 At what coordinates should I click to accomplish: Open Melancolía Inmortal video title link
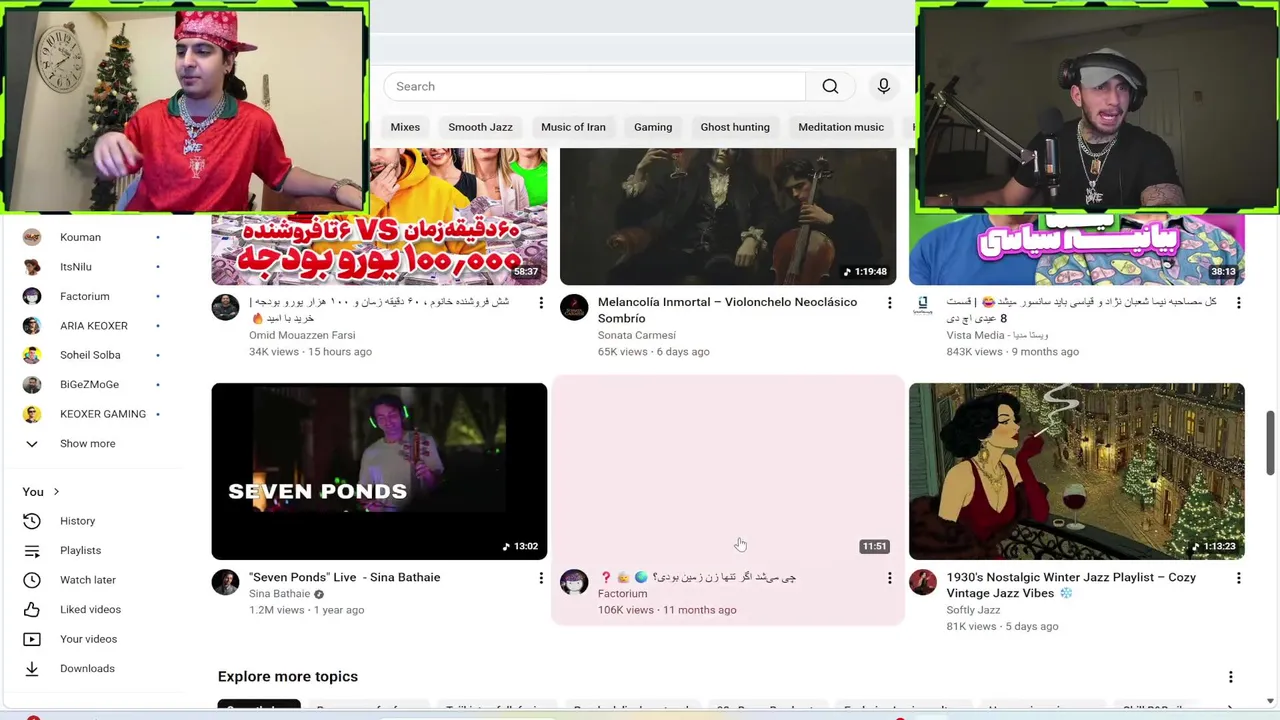pos(727,310)
